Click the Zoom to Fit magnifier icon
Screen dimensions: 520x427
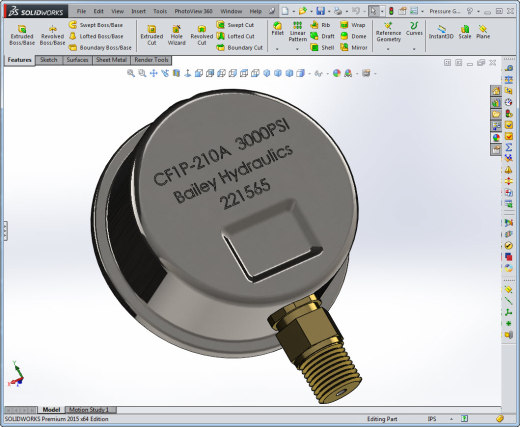point(131,73)
